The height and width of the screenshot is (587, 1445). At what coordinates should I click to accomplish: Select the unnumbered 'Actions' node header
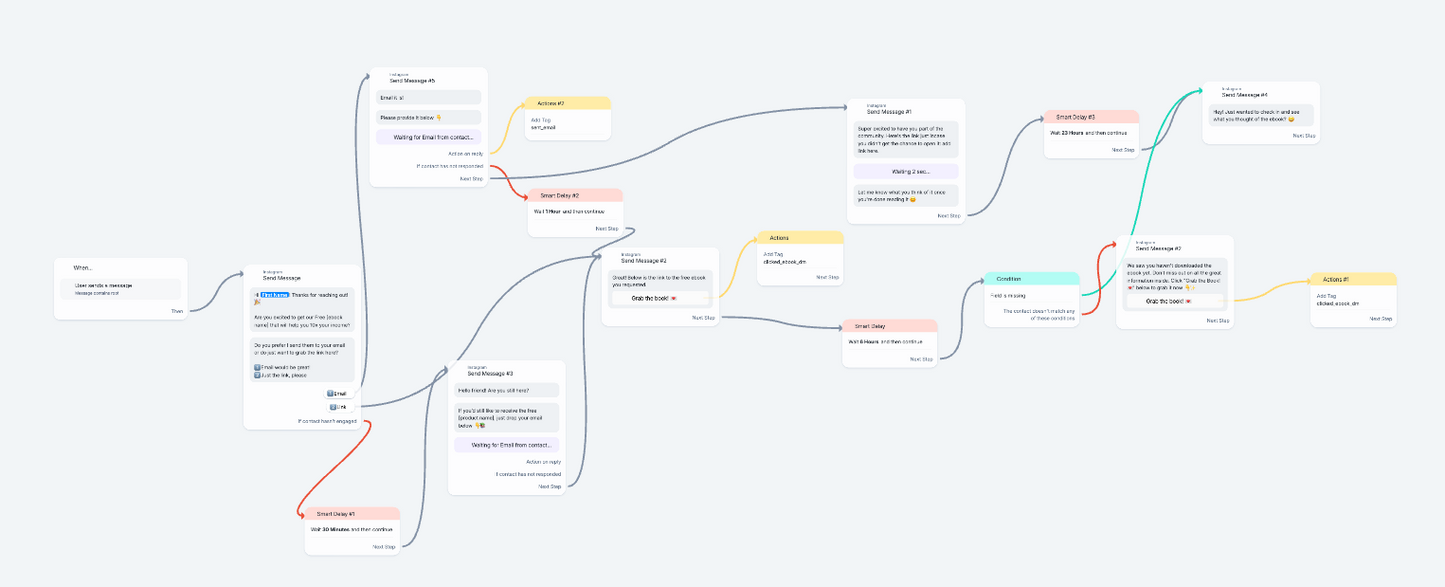point(800,238)
